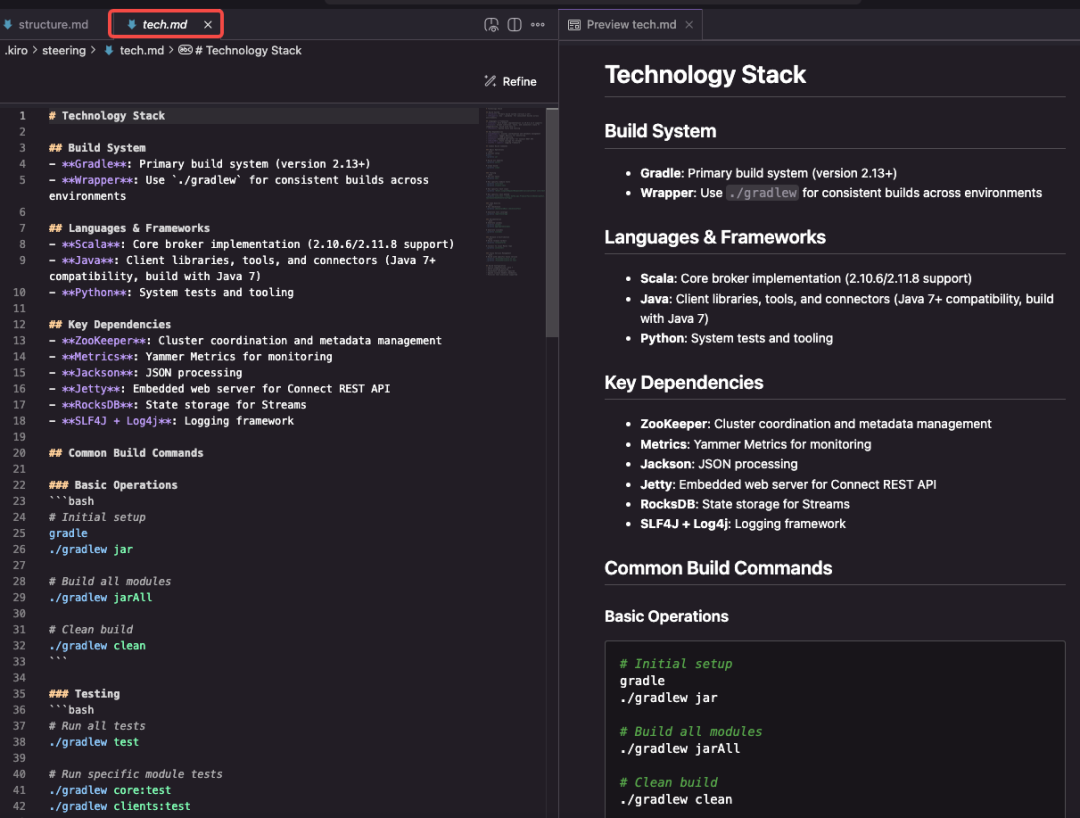Switch to the structure.md tab
The image size is (1080, 818).
coord(53,24)
